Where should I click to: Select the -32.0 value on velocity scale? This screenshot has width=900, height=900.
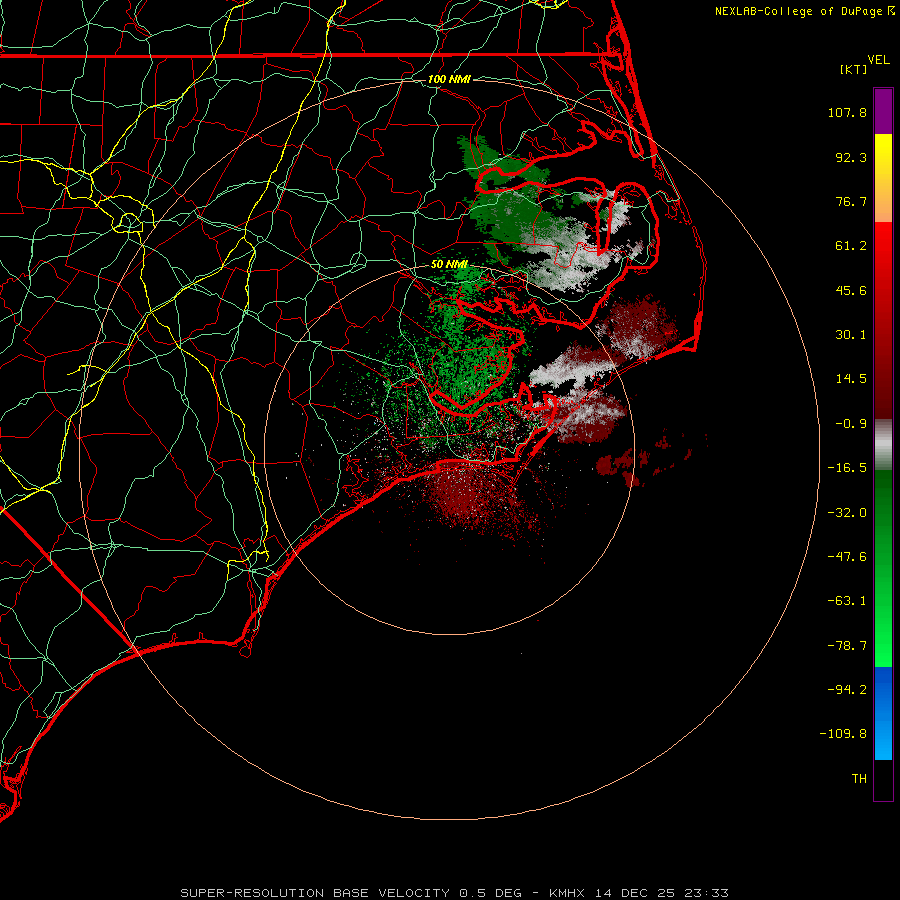pos(847,513)
